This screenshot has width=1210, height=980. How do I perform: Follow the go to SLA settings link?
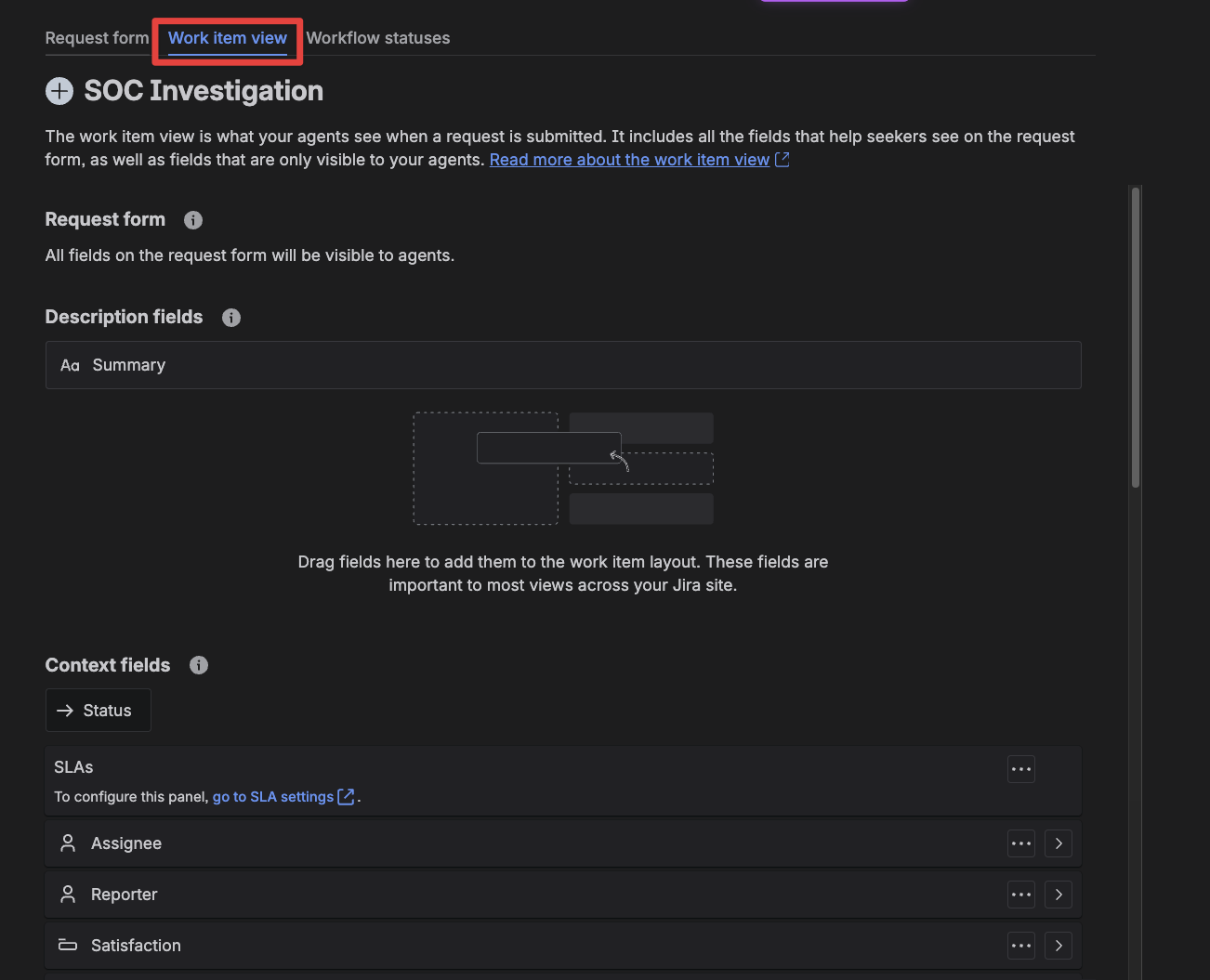[x=273, y=797]
